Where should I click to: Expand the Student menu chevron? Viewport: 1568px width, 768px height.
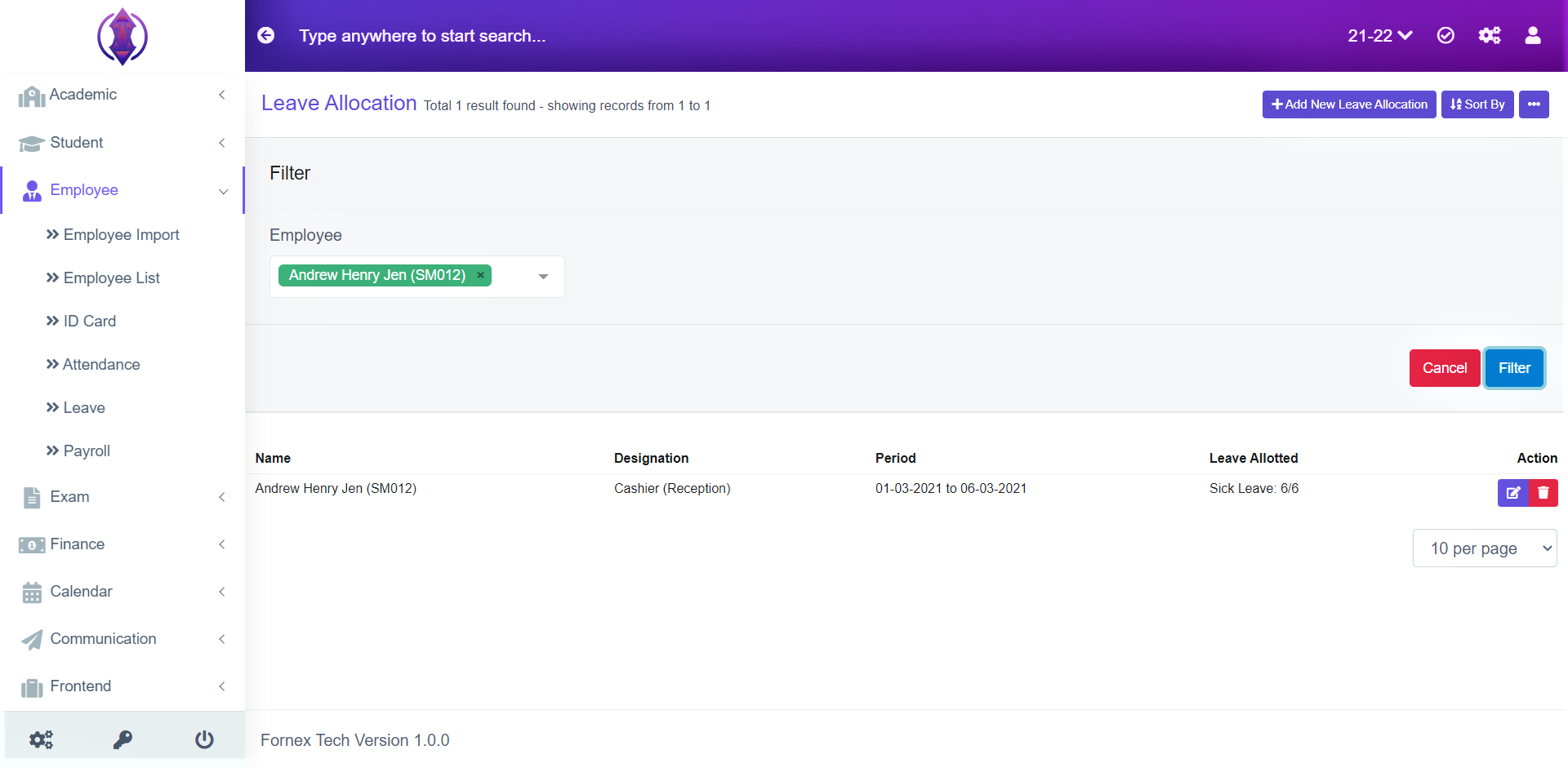click(x=222, y=143)
